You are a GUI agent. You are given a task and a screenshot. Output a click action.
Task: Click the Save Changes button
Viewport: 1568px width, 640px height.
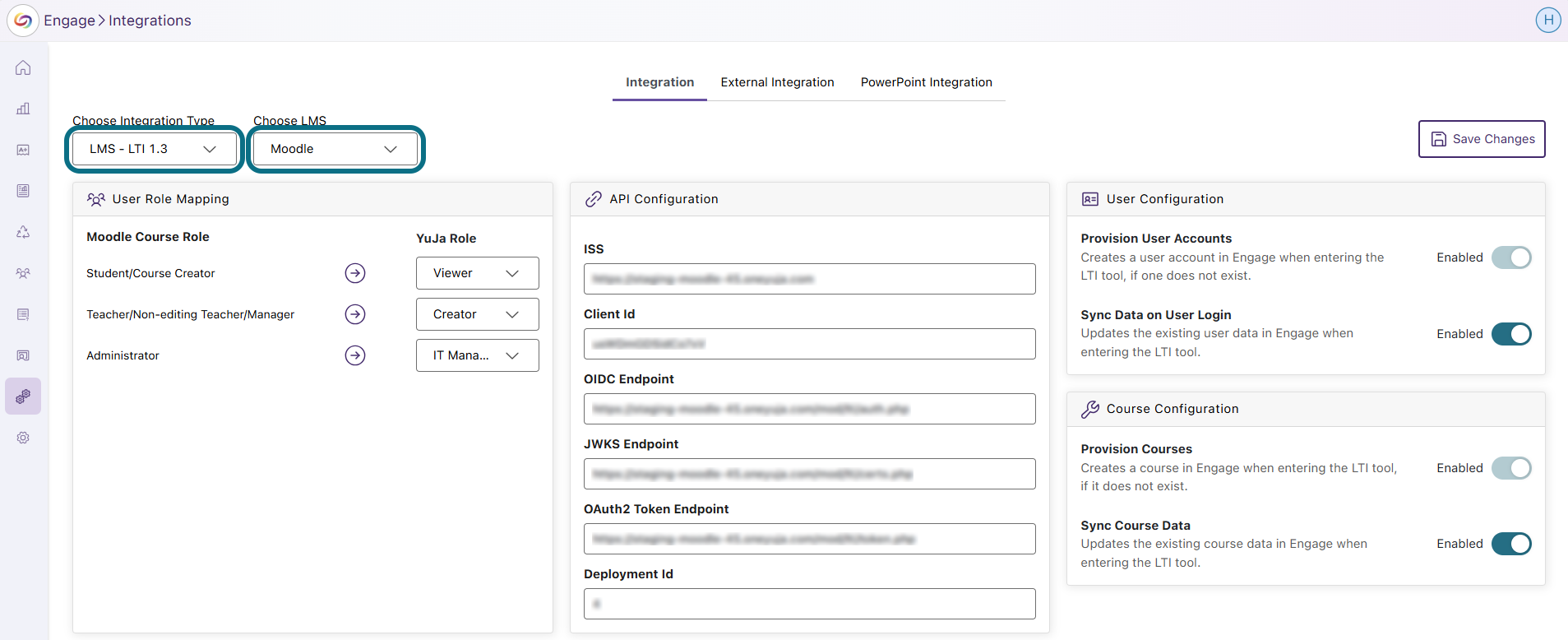point(1482,139)
